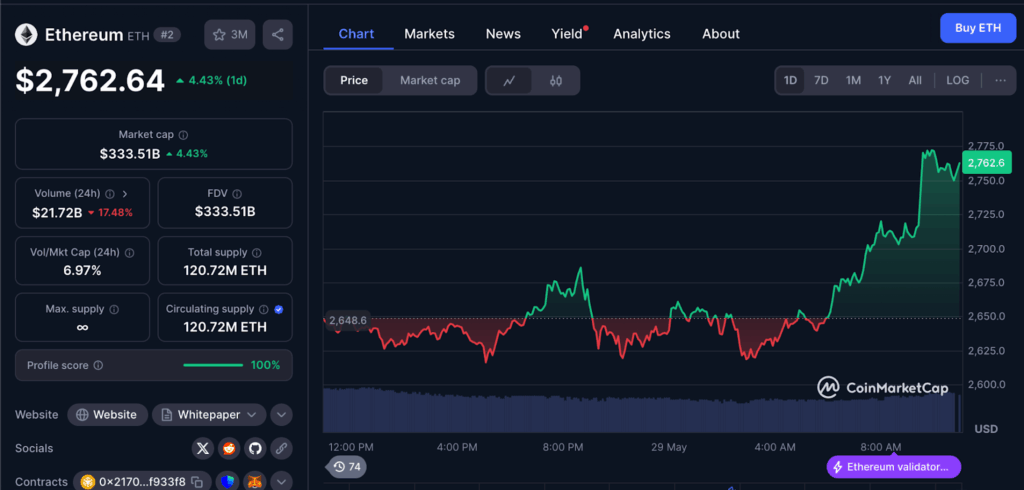Image resolution: width=1024 pixels, height=490 pixels.
Task: Toggle chart to Market cap
Action: (x=430, y=80)
